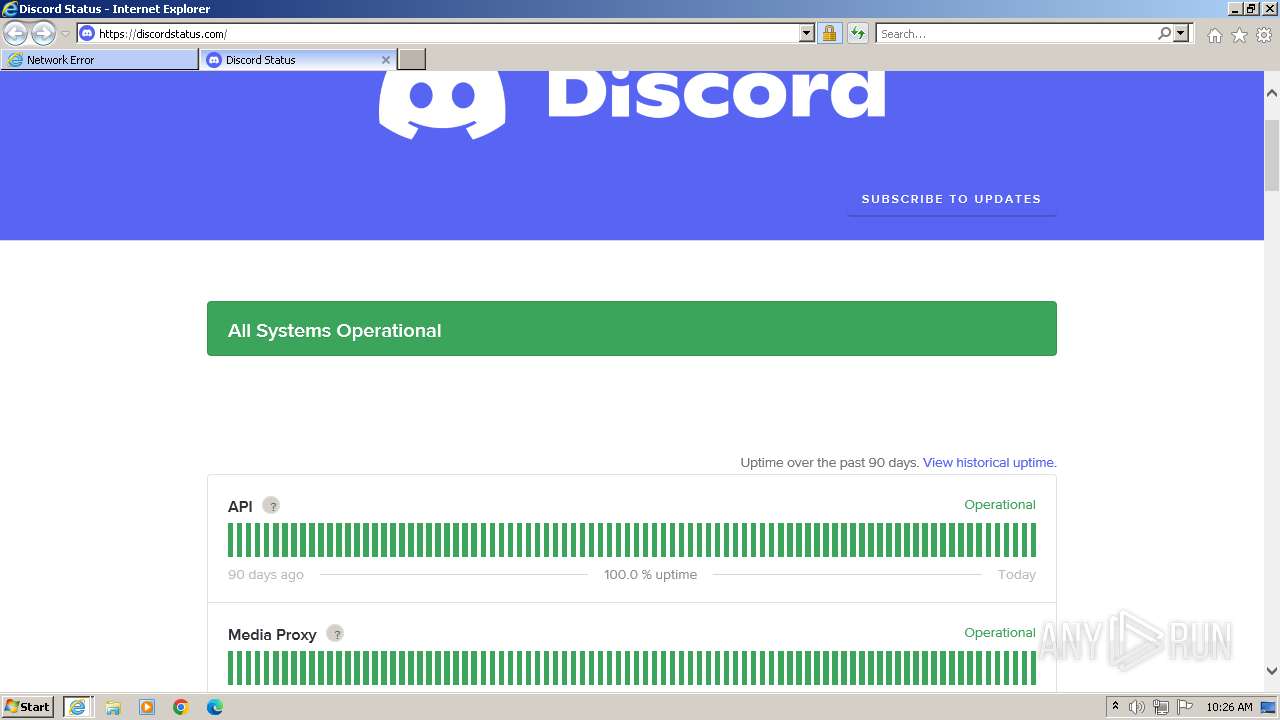Click the API Operational status text

pyautogui.click(x=1000, y=504)
